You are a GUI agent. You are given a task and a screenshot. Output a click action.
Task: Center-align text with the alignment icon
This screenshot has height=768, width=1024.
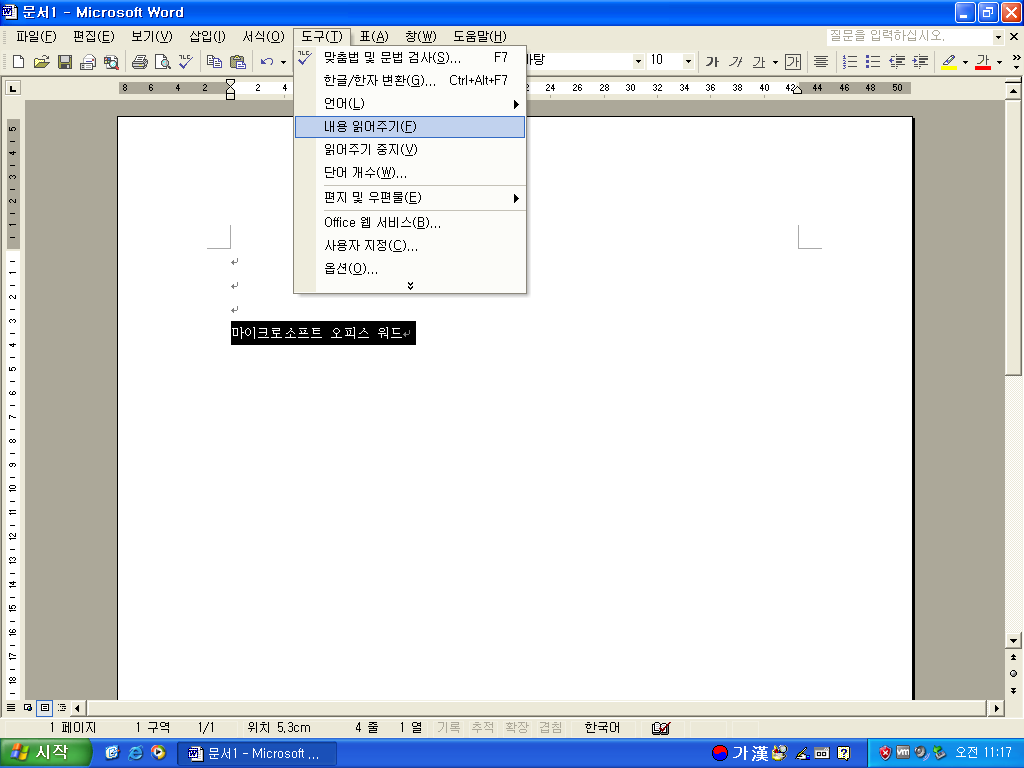(x=821, y=62)
